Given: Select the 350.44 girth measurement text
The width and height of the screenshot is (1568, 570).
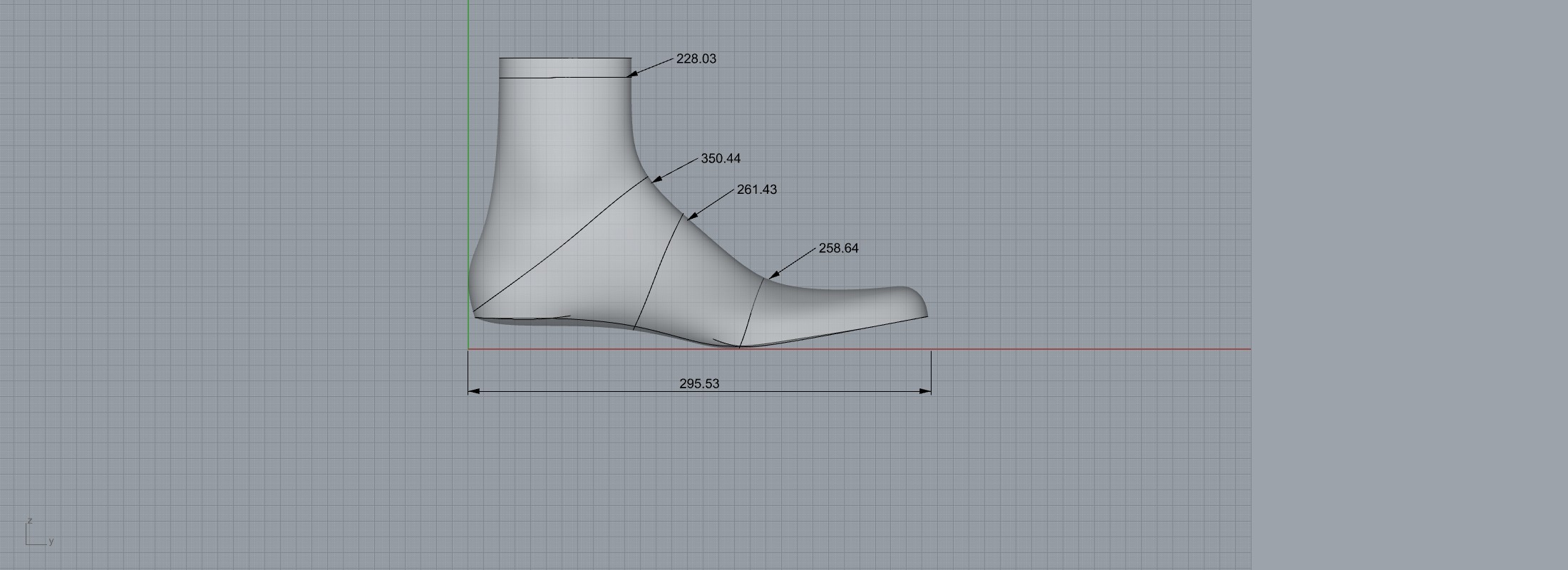Looking at the screenshot, I should tap(721, 159).
